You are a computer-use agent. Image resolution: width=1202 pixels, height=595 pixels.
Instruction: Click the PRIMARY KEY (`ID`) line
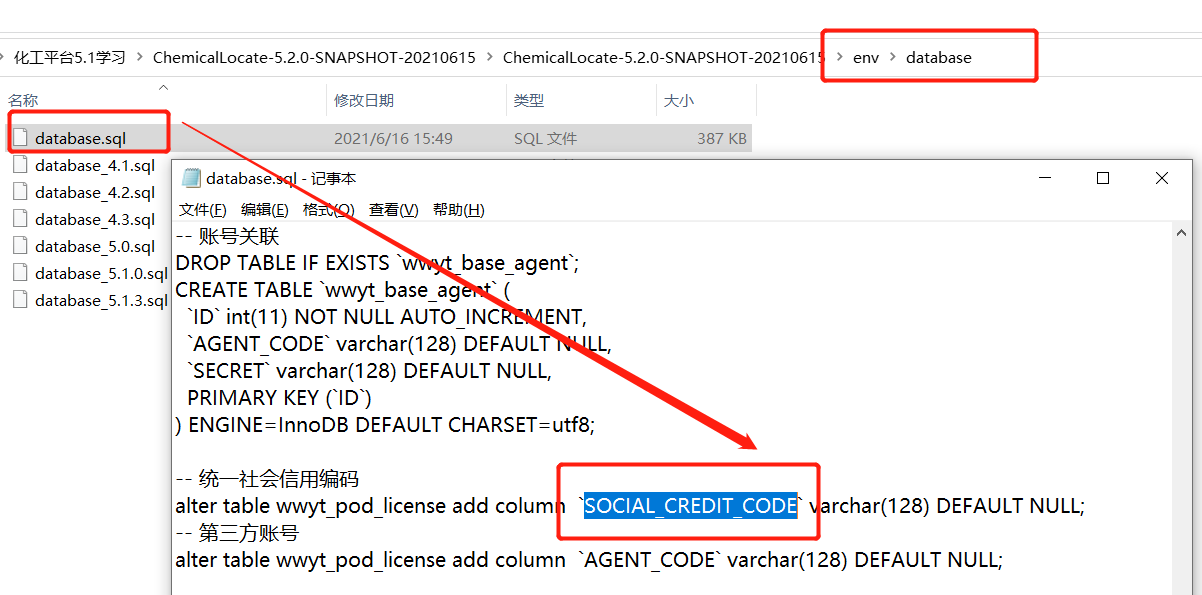279,397
